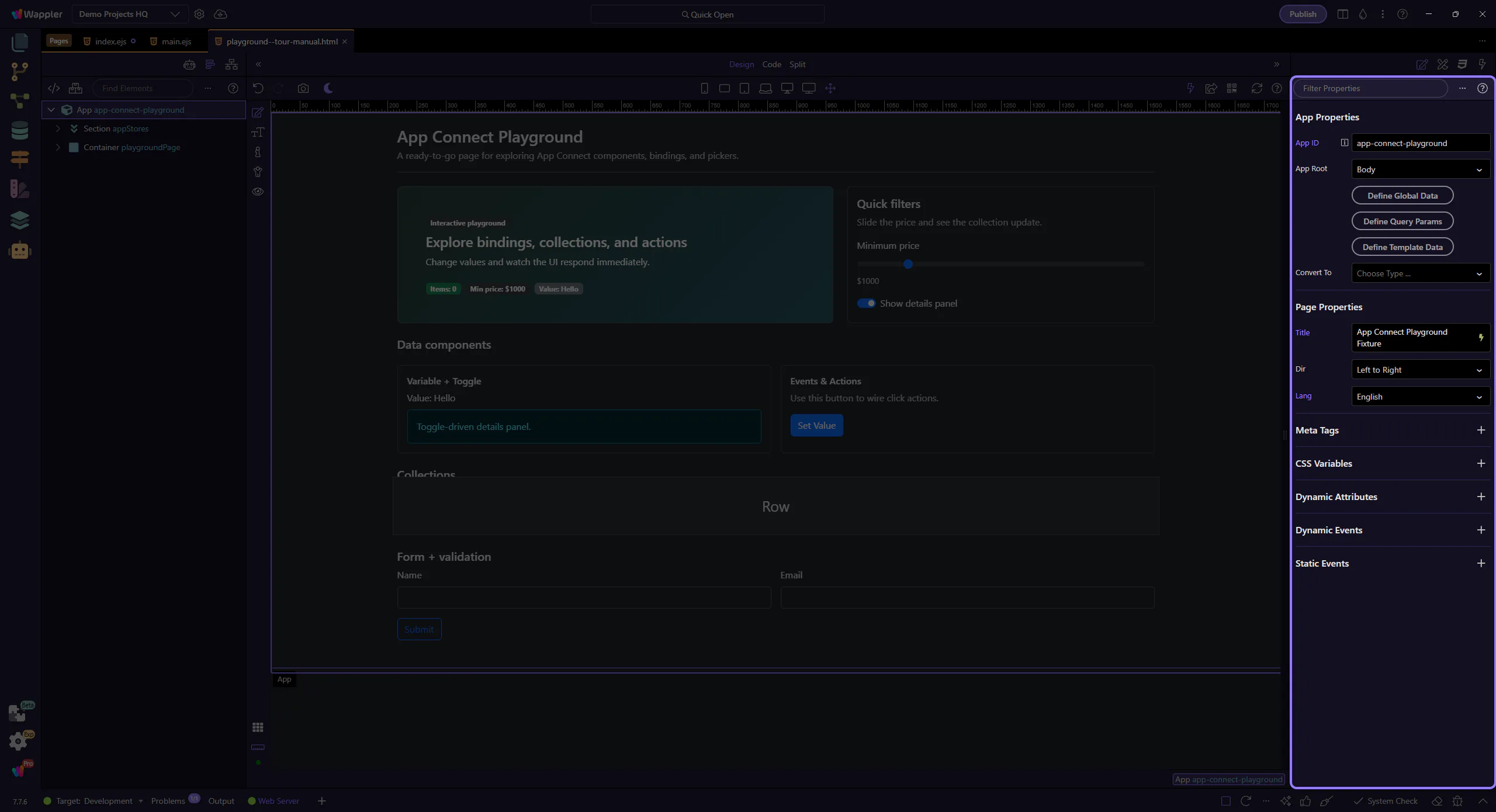Click the Filter Properties search field

pyautogui.click(x=1370, y=88)
